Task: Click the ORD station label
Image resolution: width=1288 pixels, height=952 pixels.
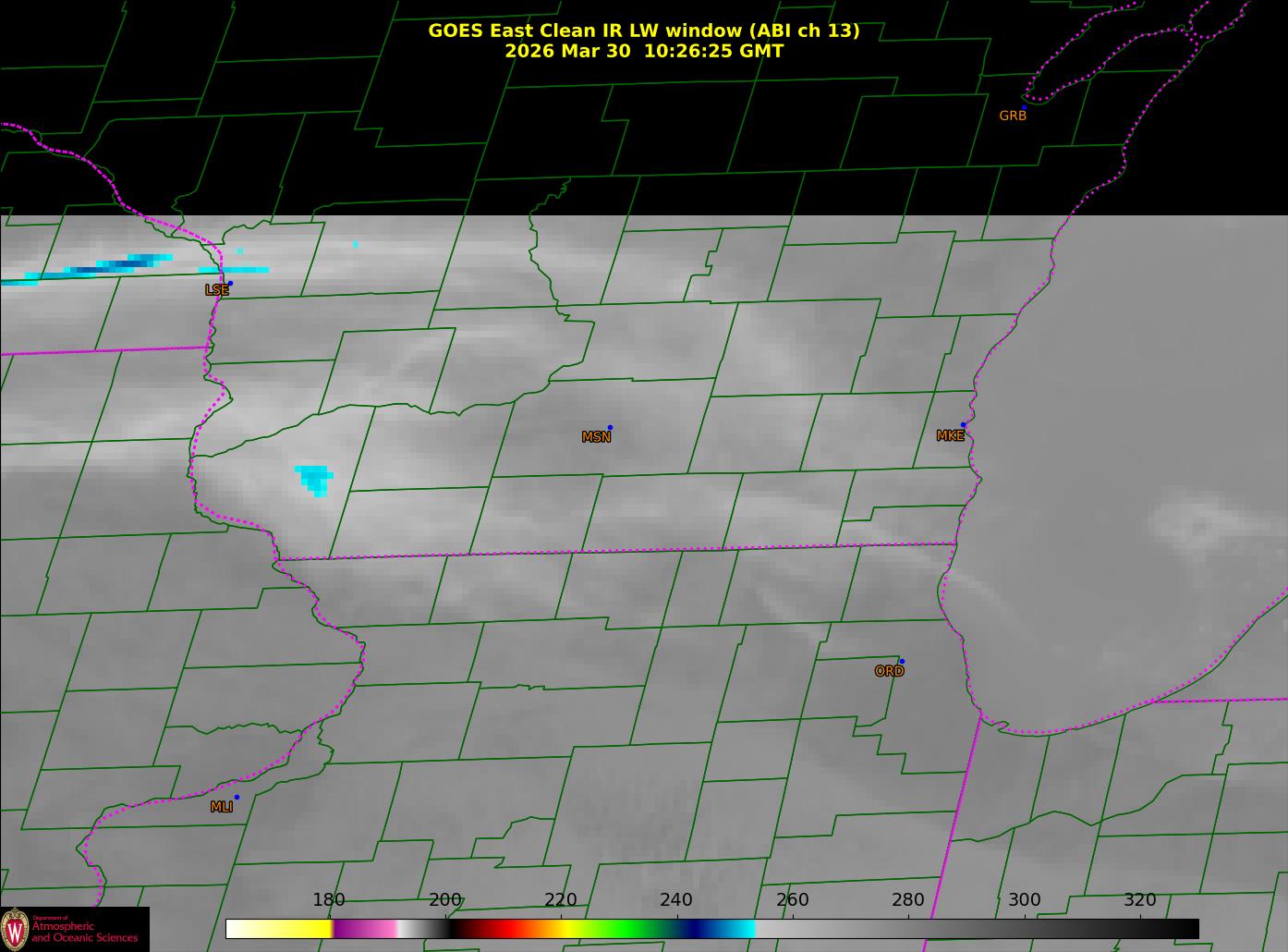Action: pos(889,671)
